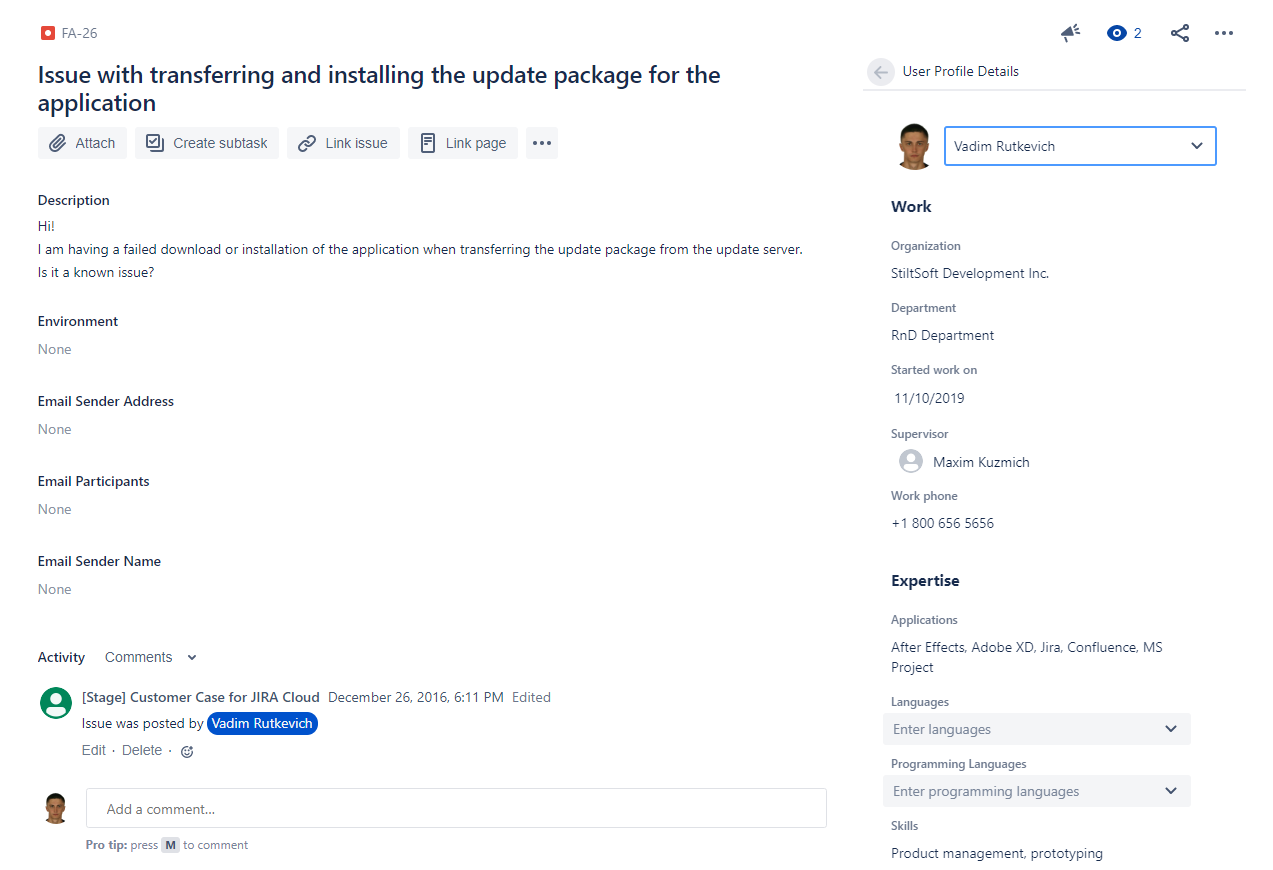Click the share issue icon
The image size is (1273, 870).
[x=1180, y=33]
